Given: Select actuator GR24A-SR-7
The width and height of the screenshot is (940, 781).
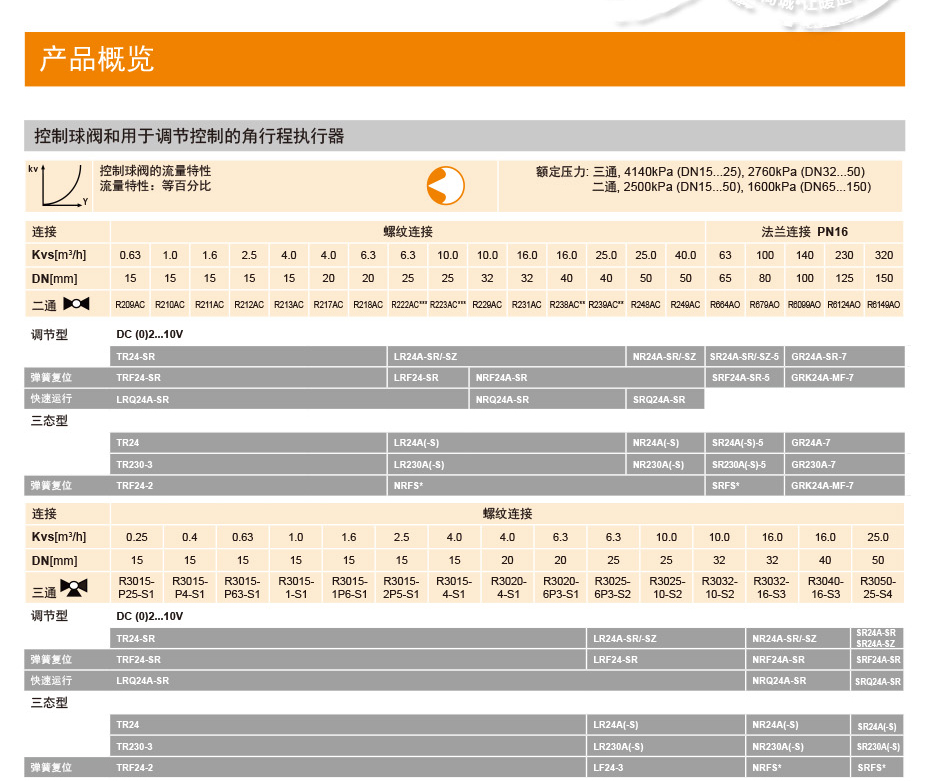Looking at the screenshot, I should tap(845, 357).
